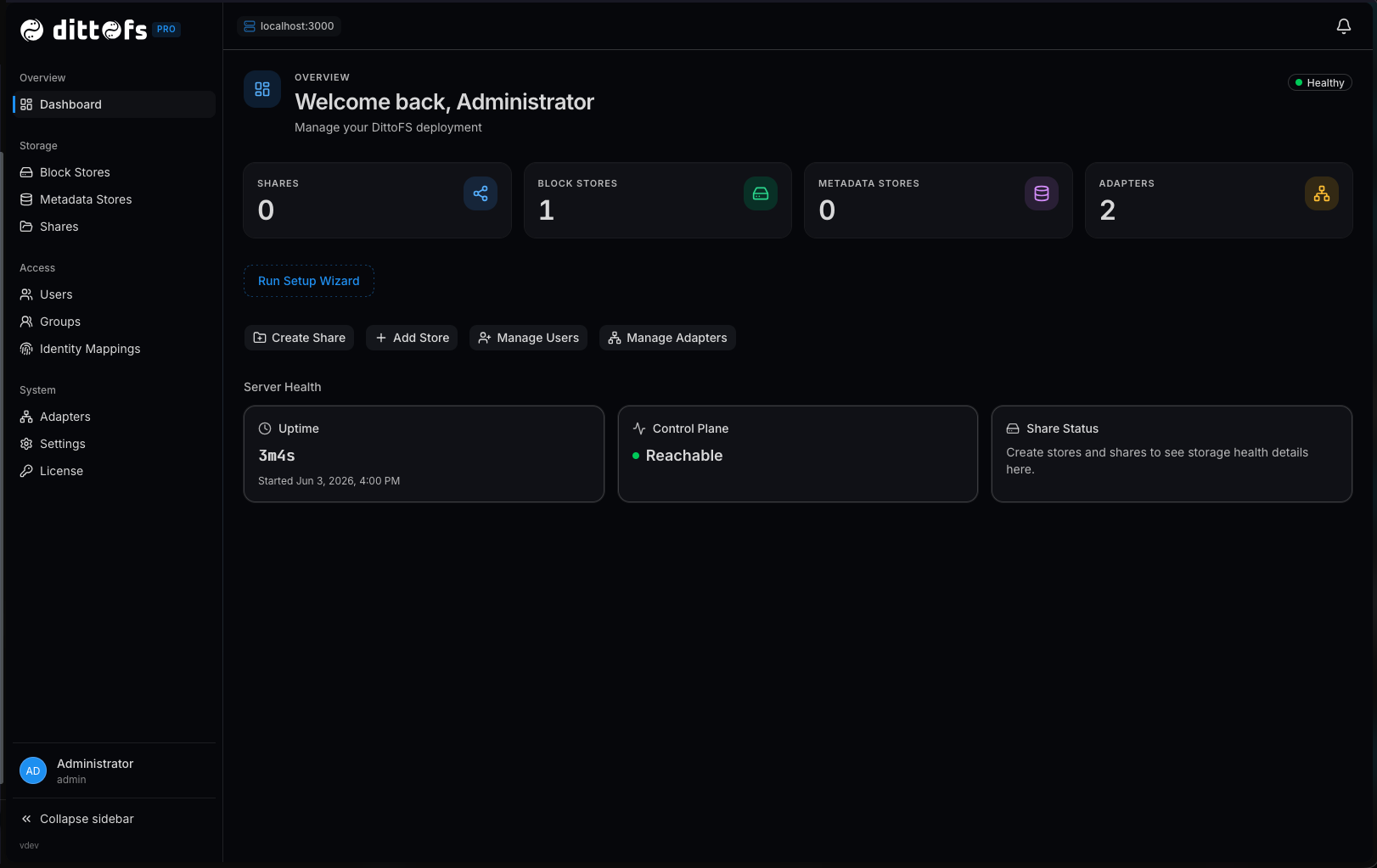Click the Server Health heading
The image size is (1377, 868).
point(283,387)
